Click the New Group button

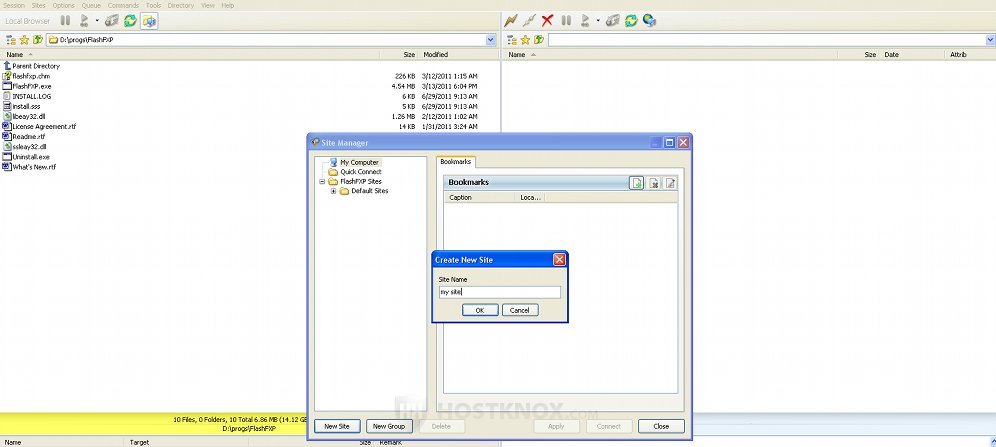389,426
